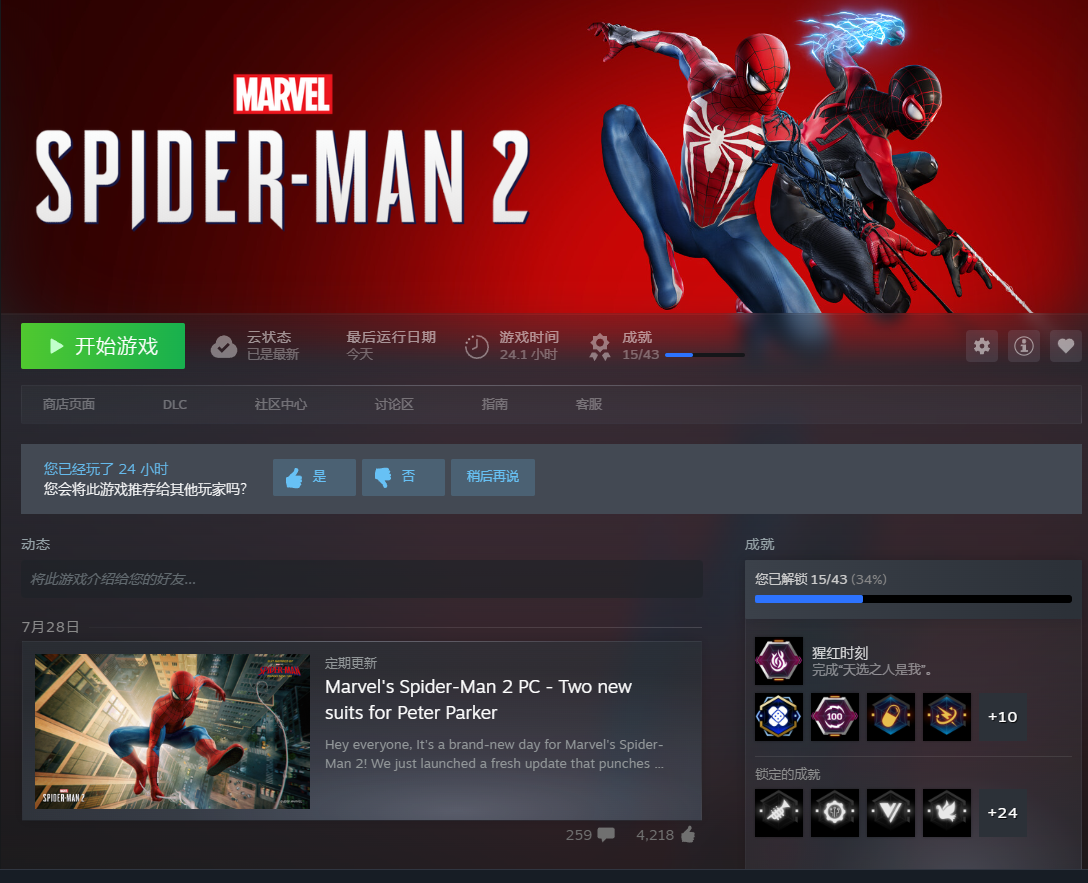Open unlocked achievement with orange canister icon
Image resolution: width=1088 pixels, height=883 pixels.
point(891,717)
